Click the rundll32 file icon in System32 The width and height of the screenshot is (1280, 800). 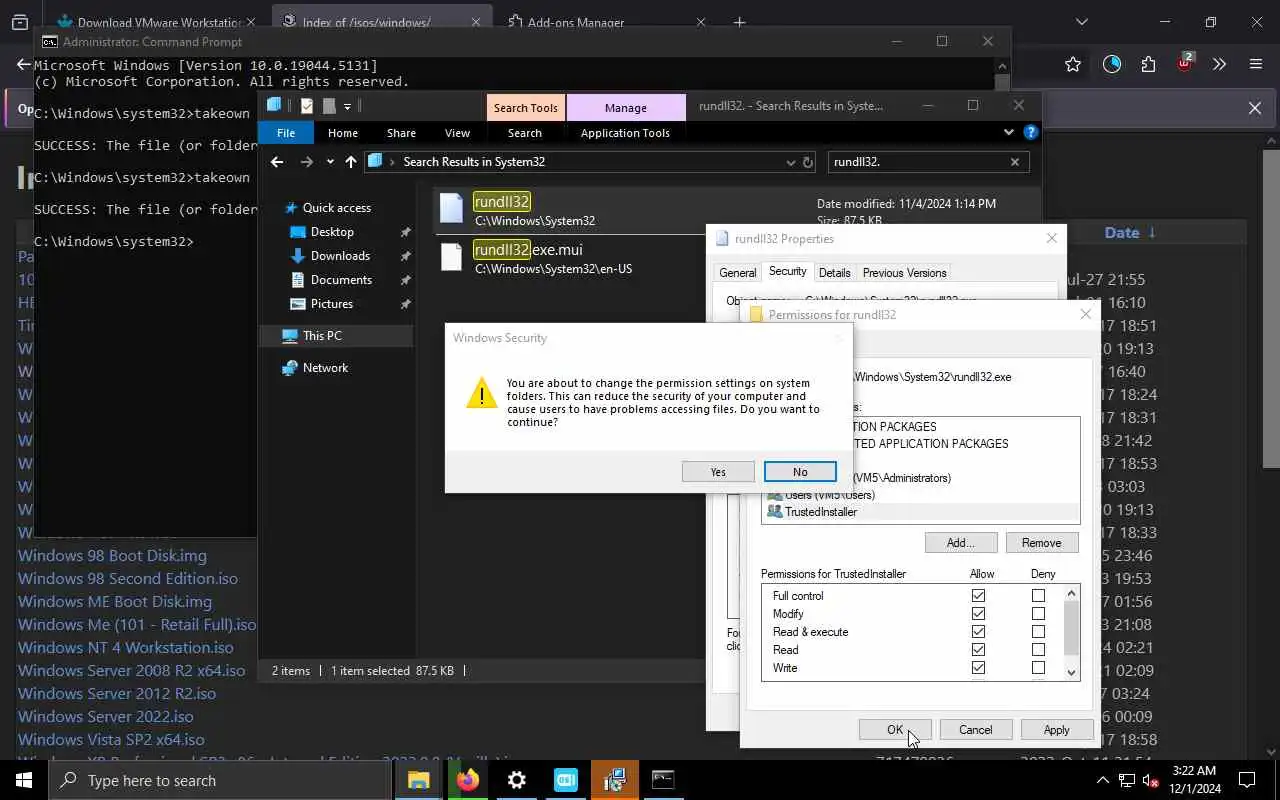pos(452,209)
